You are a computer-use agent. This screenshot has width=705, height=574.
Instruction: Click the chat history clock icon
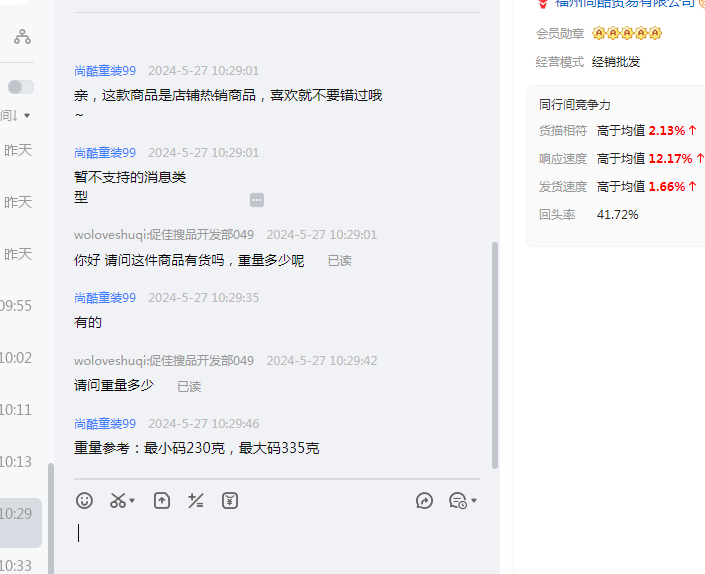pyautogui.click(x=457, y=500)
